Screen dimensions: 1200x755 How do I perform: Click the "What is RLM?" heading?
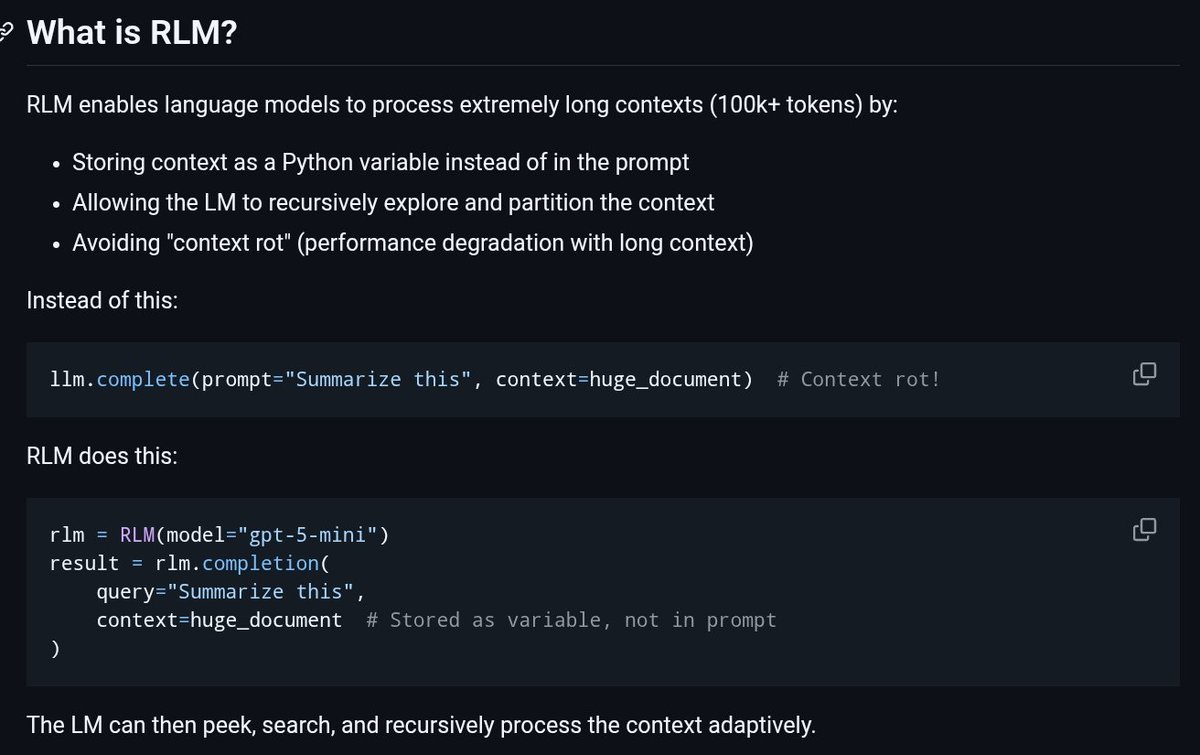click(x=131, y=32)
